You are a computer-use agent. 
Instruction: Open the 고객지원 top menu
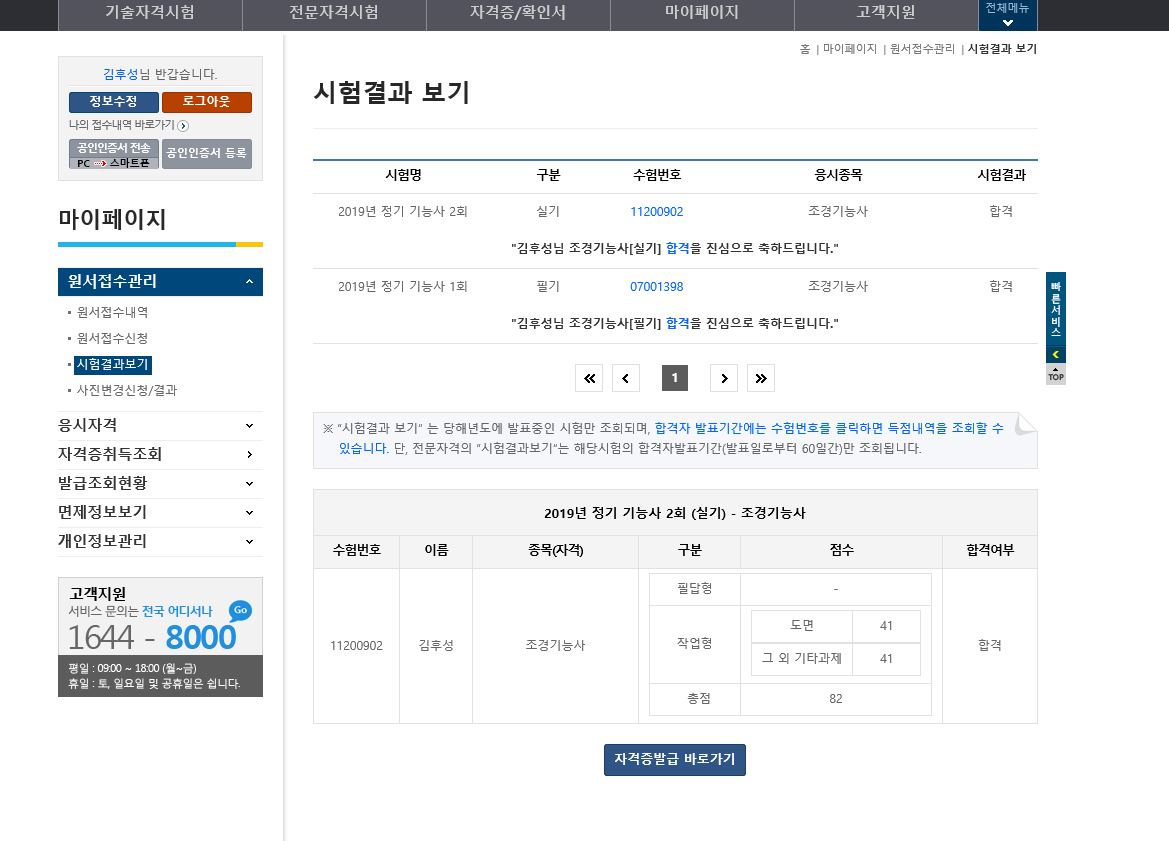click(885, 13)
